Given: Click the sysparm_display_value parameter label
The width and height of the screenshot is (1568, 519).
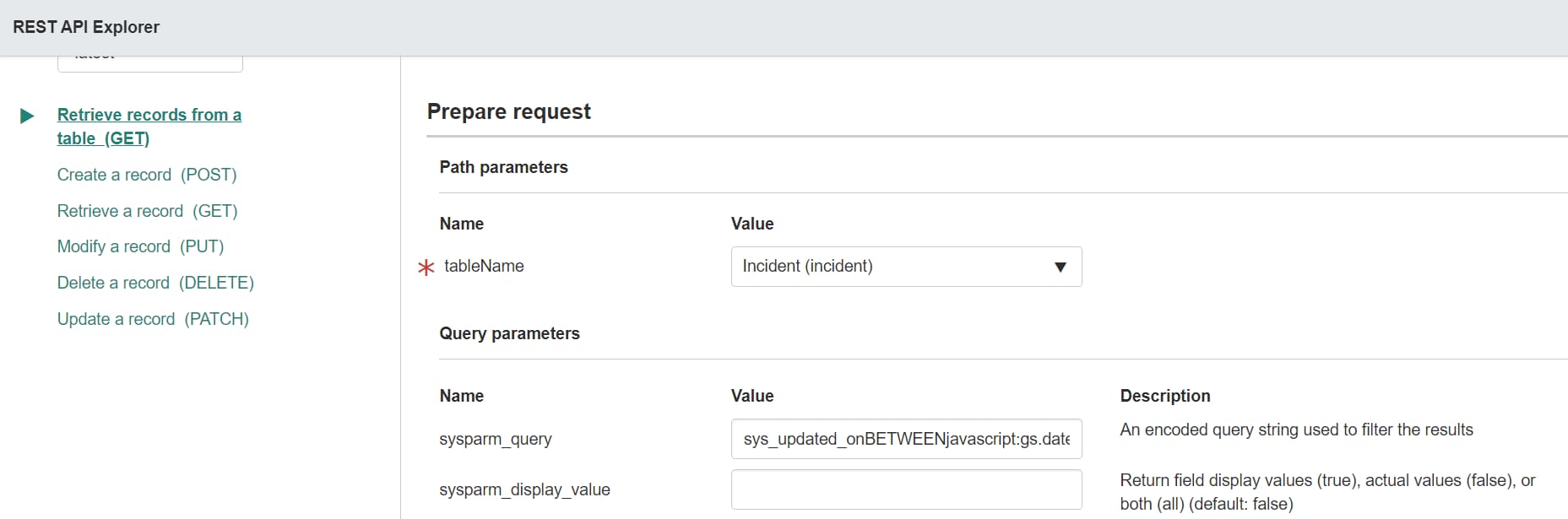Looking at the screenshot, I should [x=524, y=489].
